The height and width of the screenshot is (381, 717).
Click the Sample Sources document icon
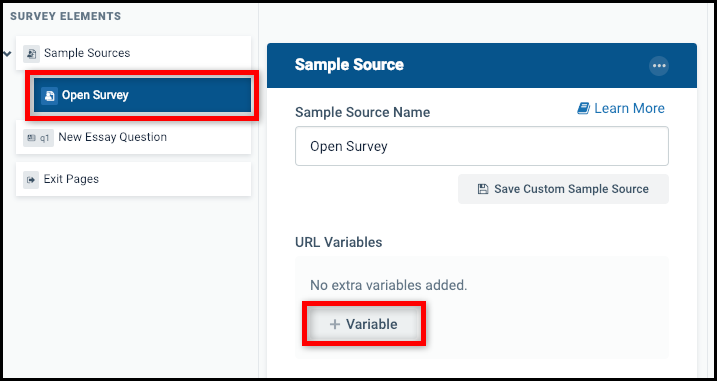click(31, 54)
